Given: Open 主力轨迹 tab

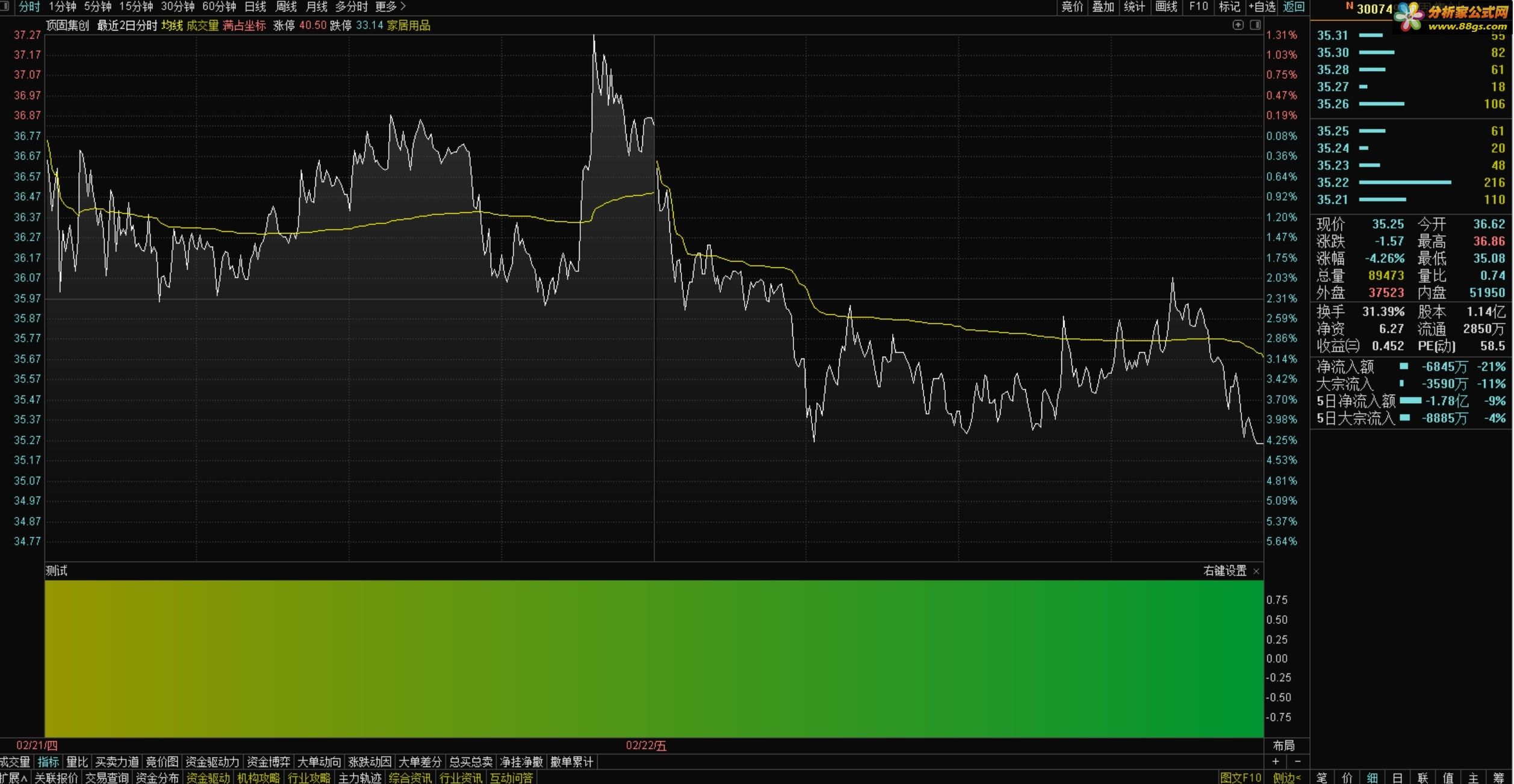Looking at the screenshot, I should (359, 777).
